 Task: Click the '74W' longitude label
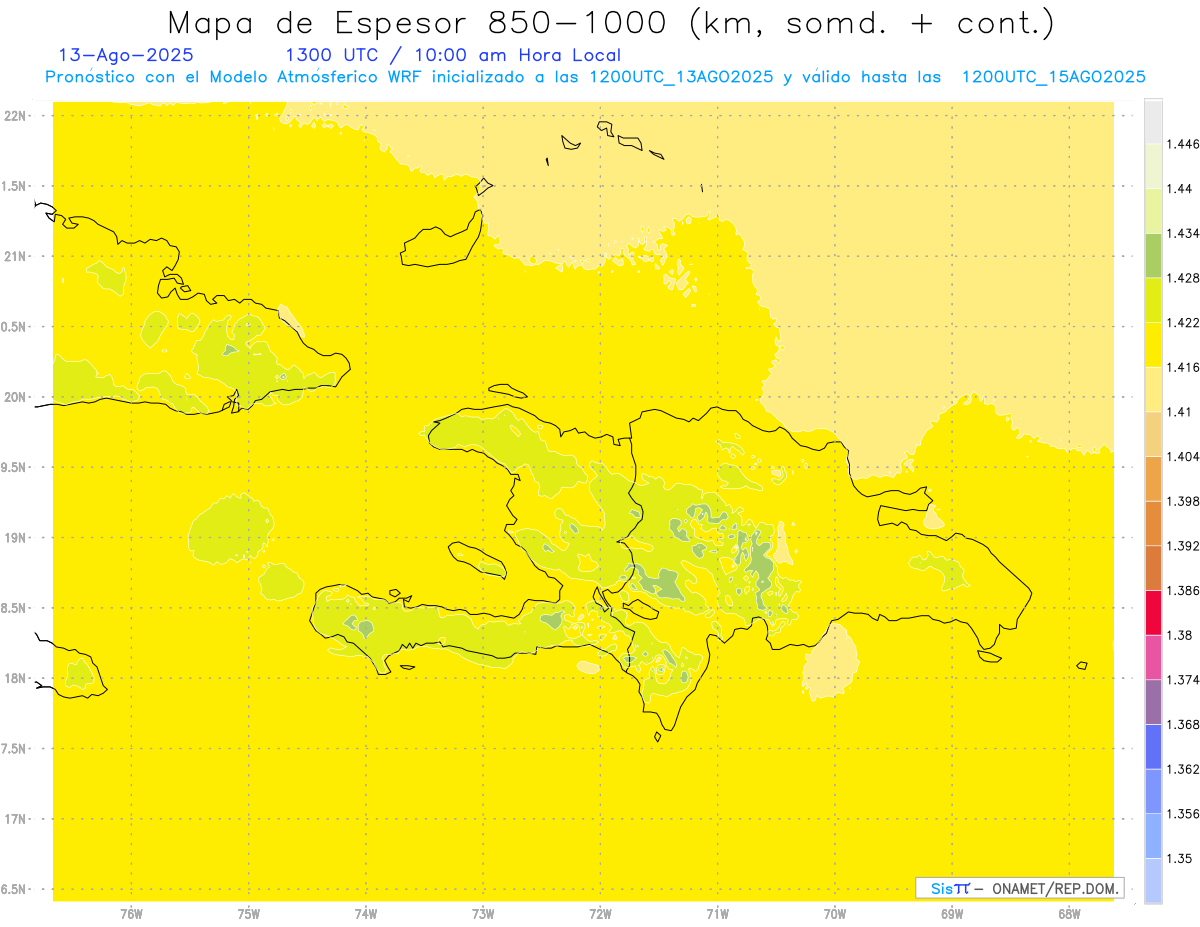pos(365,913)
